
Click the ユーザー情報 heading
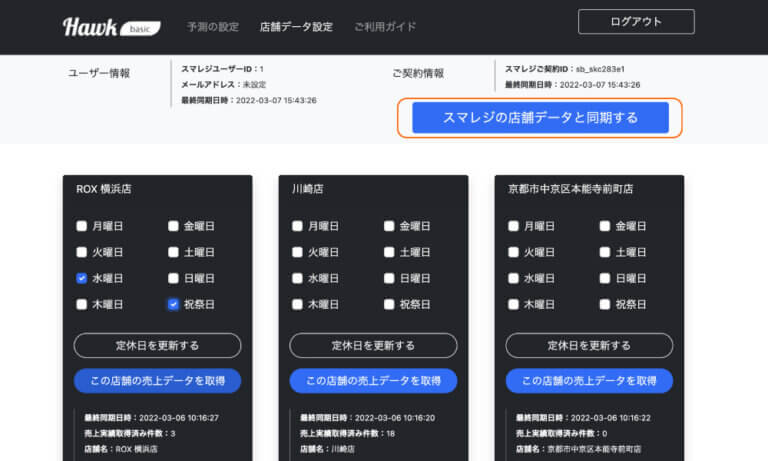[x=99, y=73]
